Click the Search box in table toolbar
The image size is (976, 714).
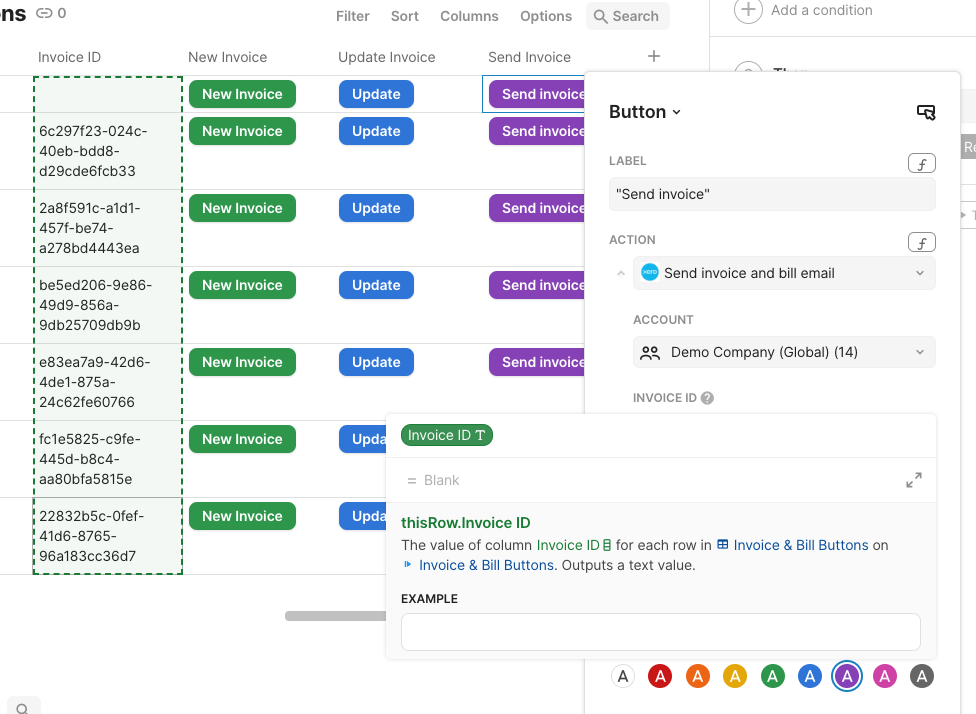[627, 16]
